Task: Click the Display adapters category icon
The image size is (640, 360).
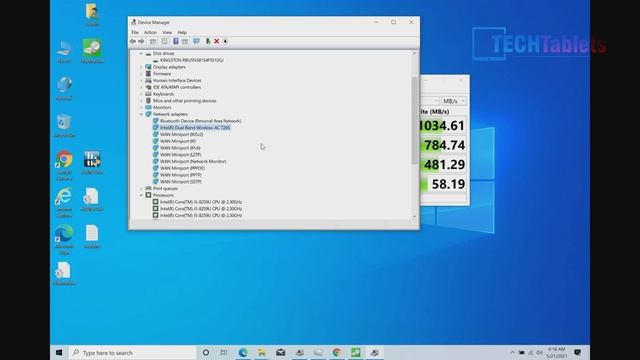Action: 148,67
